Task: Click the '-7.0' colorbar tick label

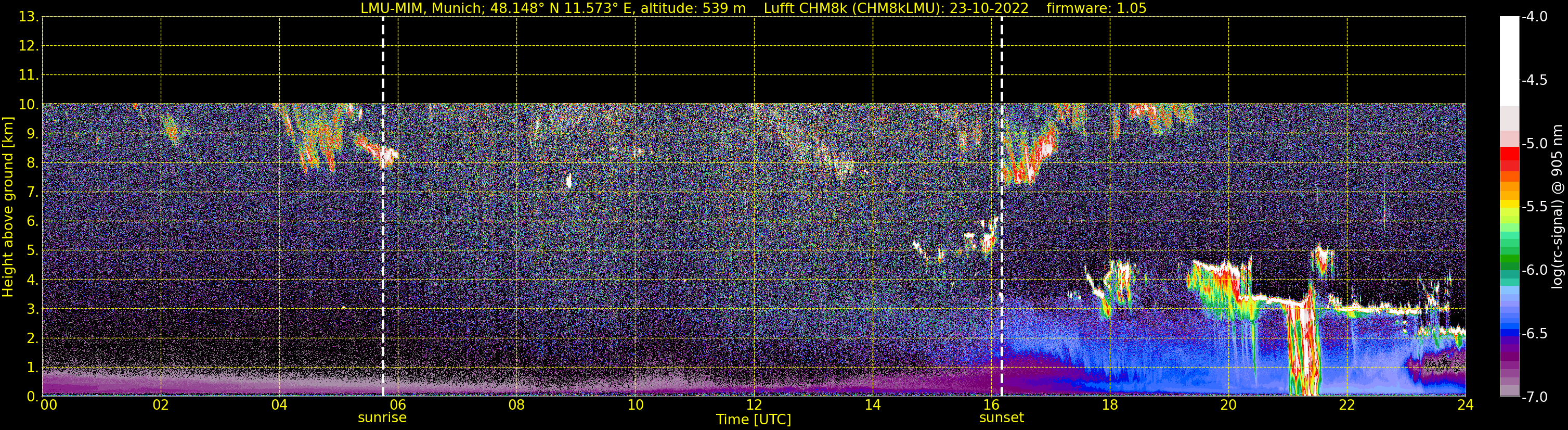Action: pos(1534,397)
